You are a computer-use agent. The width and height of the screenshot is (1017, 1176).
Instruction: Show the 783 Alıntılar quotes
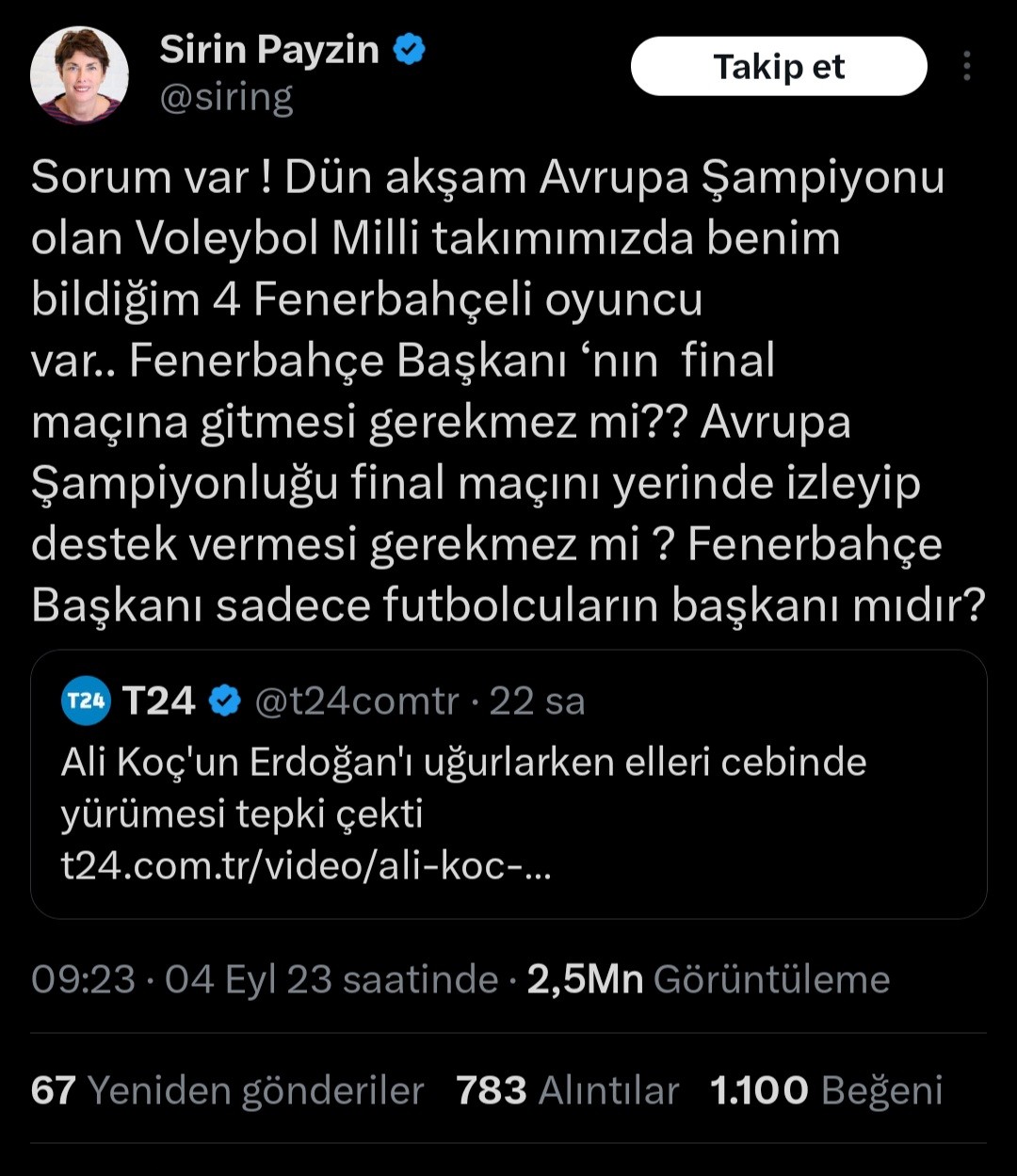[x=567, y=1090]
